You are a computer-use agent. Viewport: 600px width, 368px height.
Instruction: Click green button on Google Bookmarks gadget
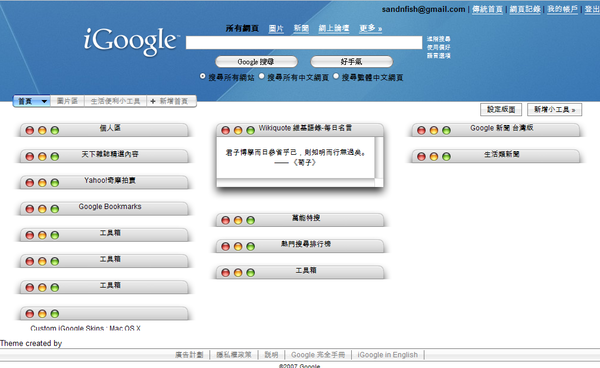click(55, 209)
